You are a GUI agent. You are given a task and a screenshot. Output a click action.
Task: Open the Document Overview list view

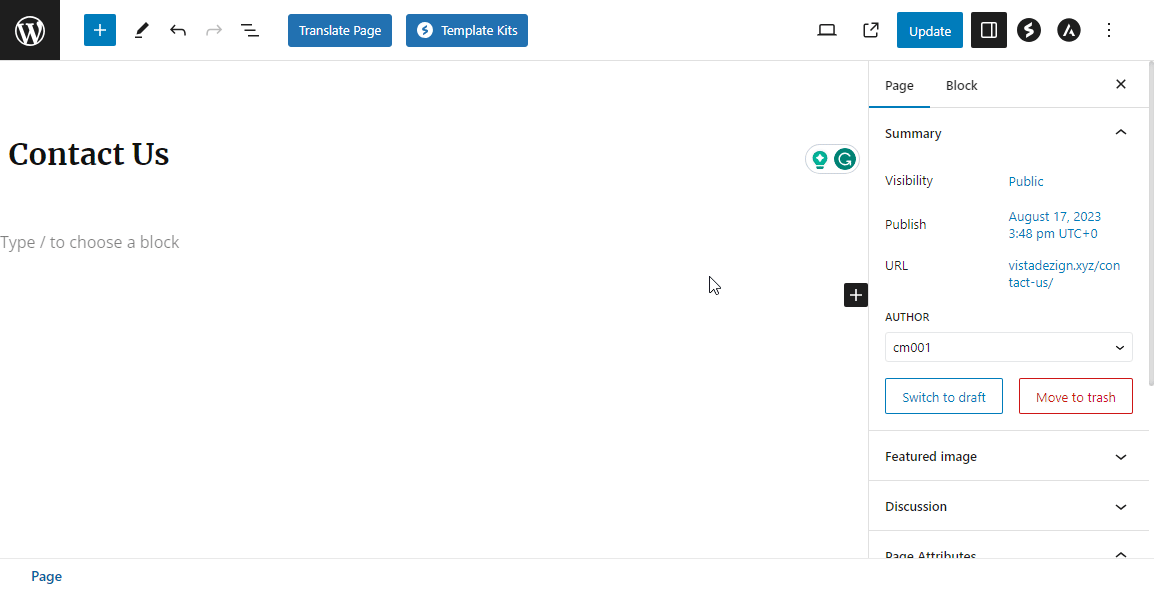coord(250,30)
